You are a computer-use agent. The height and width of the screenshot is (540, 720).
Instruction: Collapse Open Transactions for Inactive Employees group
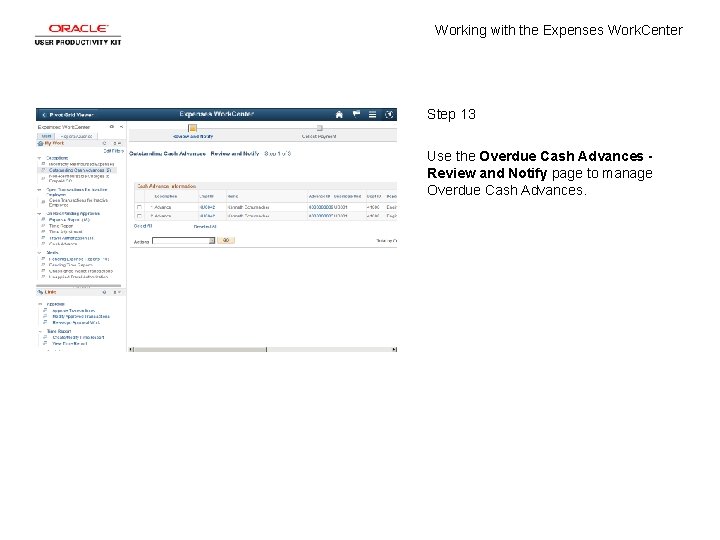coord(39,190)
